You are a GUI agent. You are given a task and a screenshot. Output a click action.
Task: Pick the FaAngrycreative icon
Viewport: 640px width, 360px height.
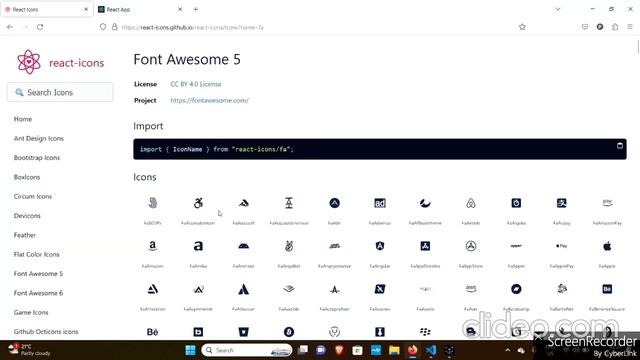click(x=334, y=246)
